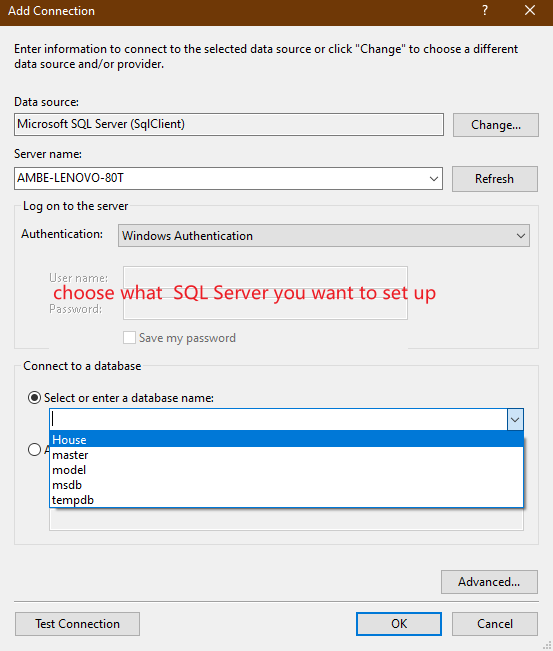This screenshot has width=553, height=651.
Task: Click the Change... data source button
Action: coord(496,125)
